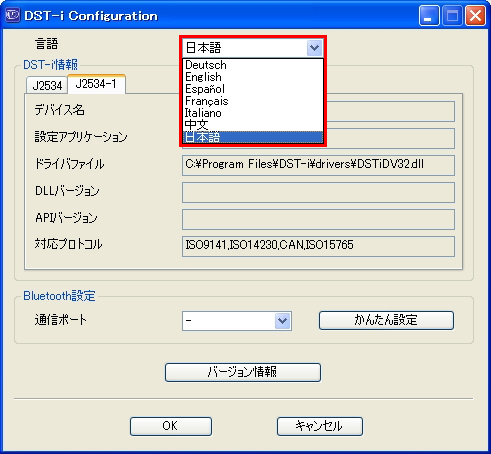Confirm with the OK button

point(171,426)
